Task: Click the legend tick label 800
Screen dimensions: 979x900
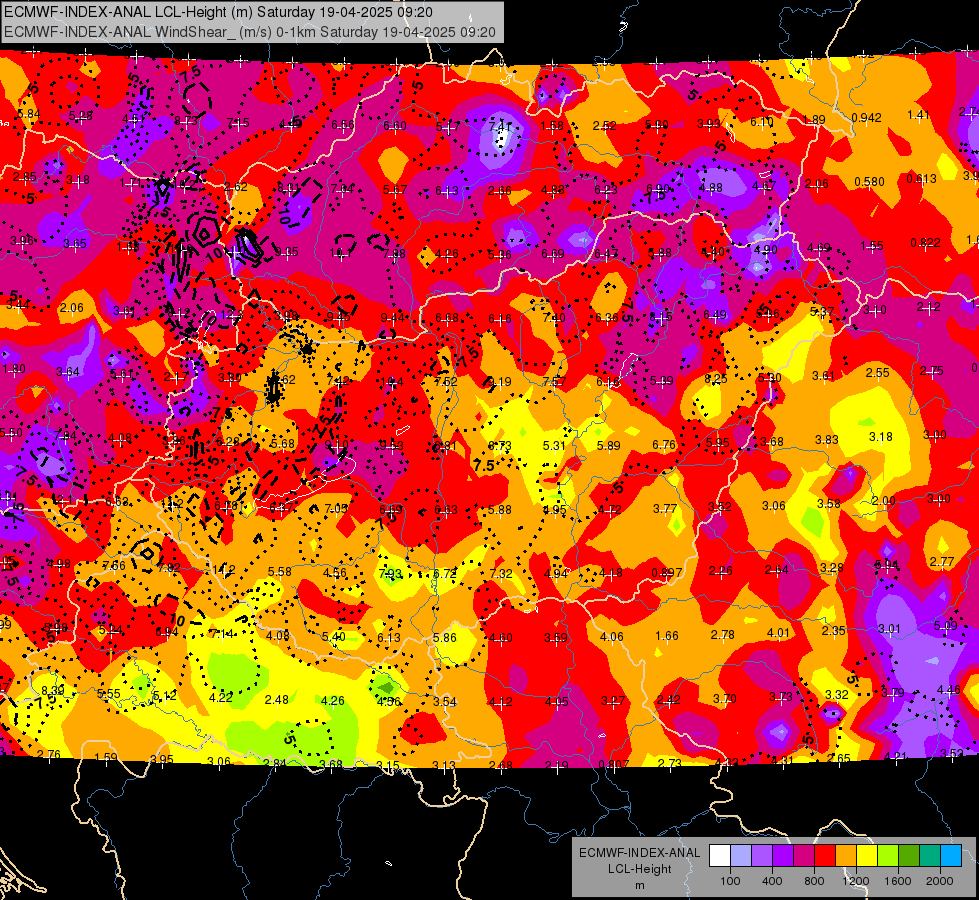Action: tap(814, 881)
